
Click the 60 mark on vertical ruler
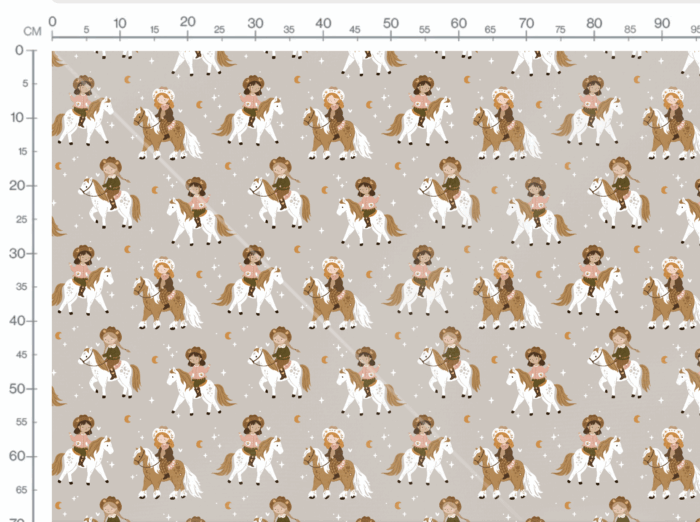(17, 456)
